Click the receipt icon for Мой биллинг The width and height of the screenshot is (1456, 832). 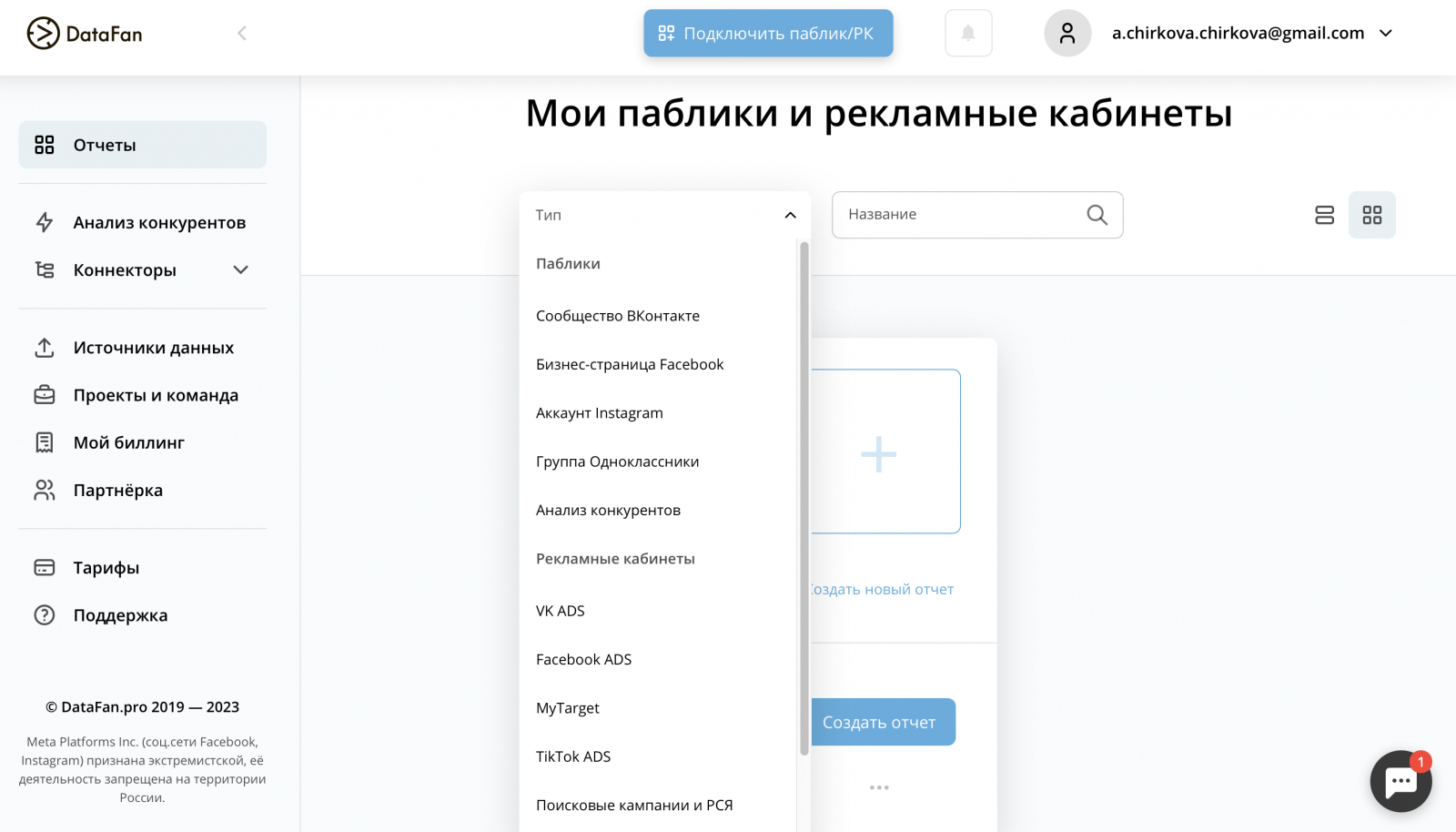pos(45,442)
